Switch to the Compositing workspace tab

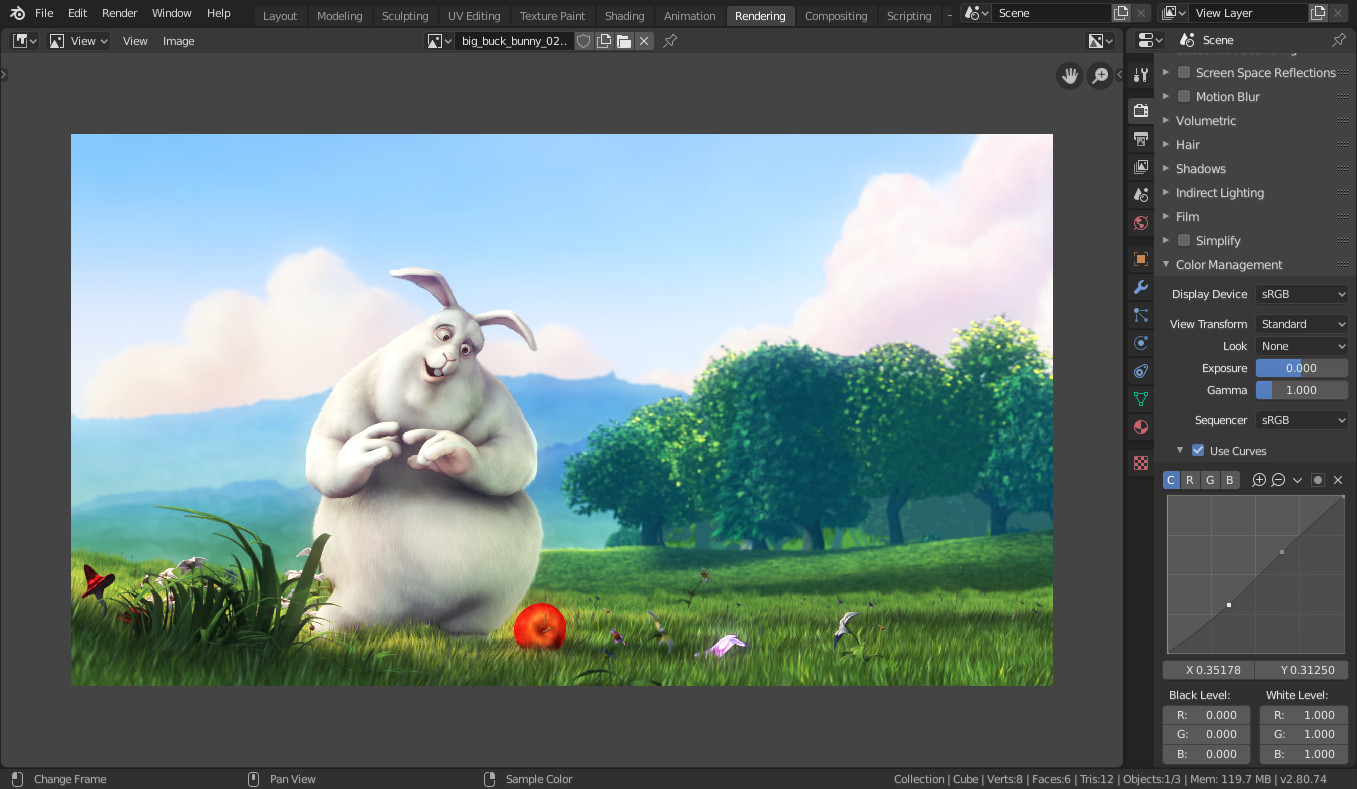tap(836, 15)
